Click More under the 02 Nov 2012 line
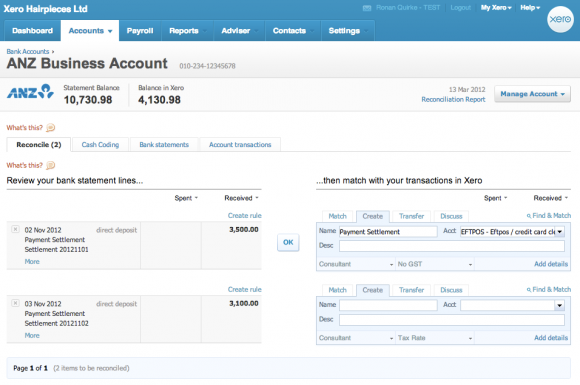The height and width of the screenshot is (385, 580). pyautogui.click(x=32, y=261)
